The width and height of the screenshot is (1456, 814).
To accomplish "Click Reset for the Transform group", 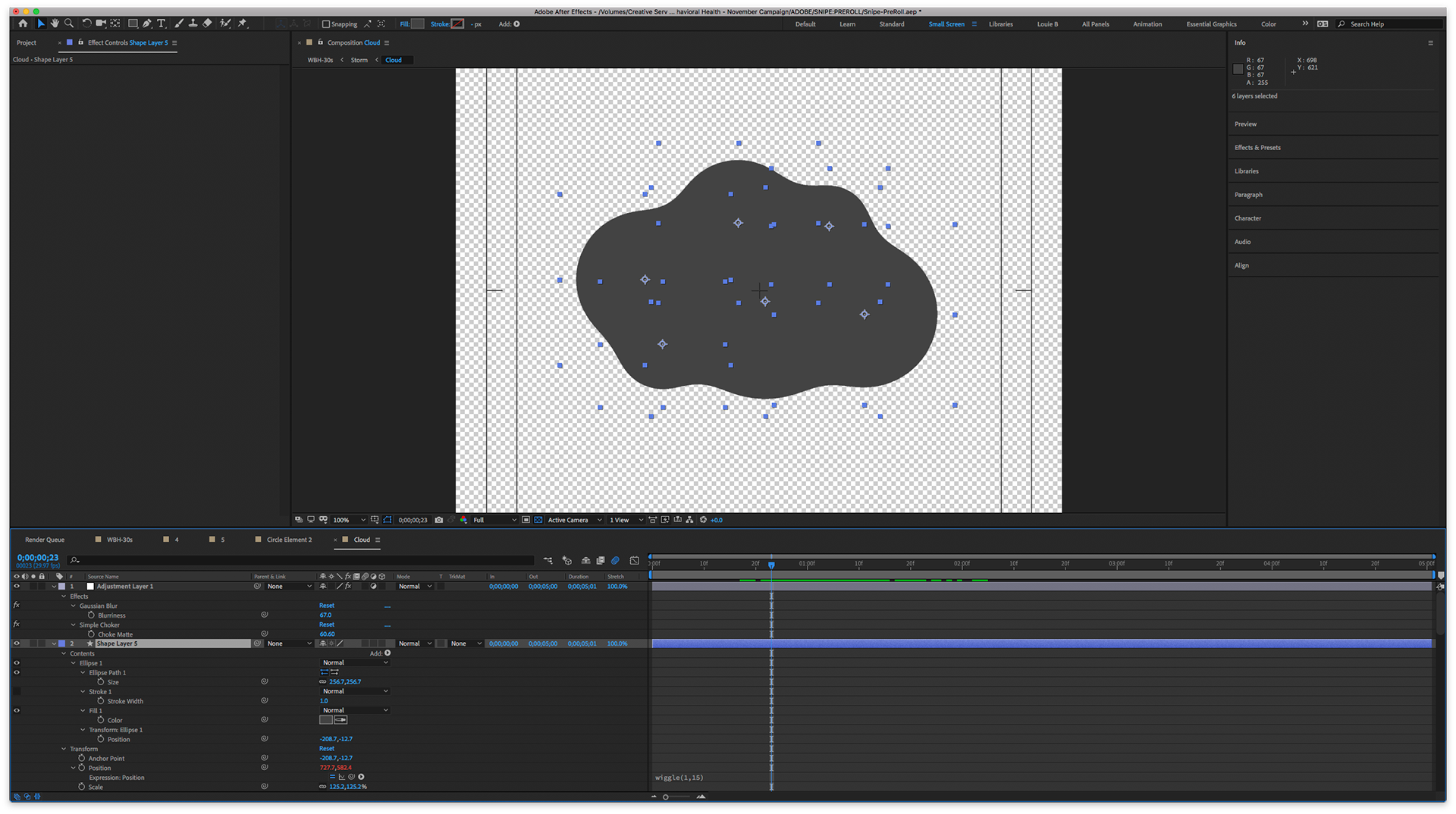I will click(x=327, y=749).
